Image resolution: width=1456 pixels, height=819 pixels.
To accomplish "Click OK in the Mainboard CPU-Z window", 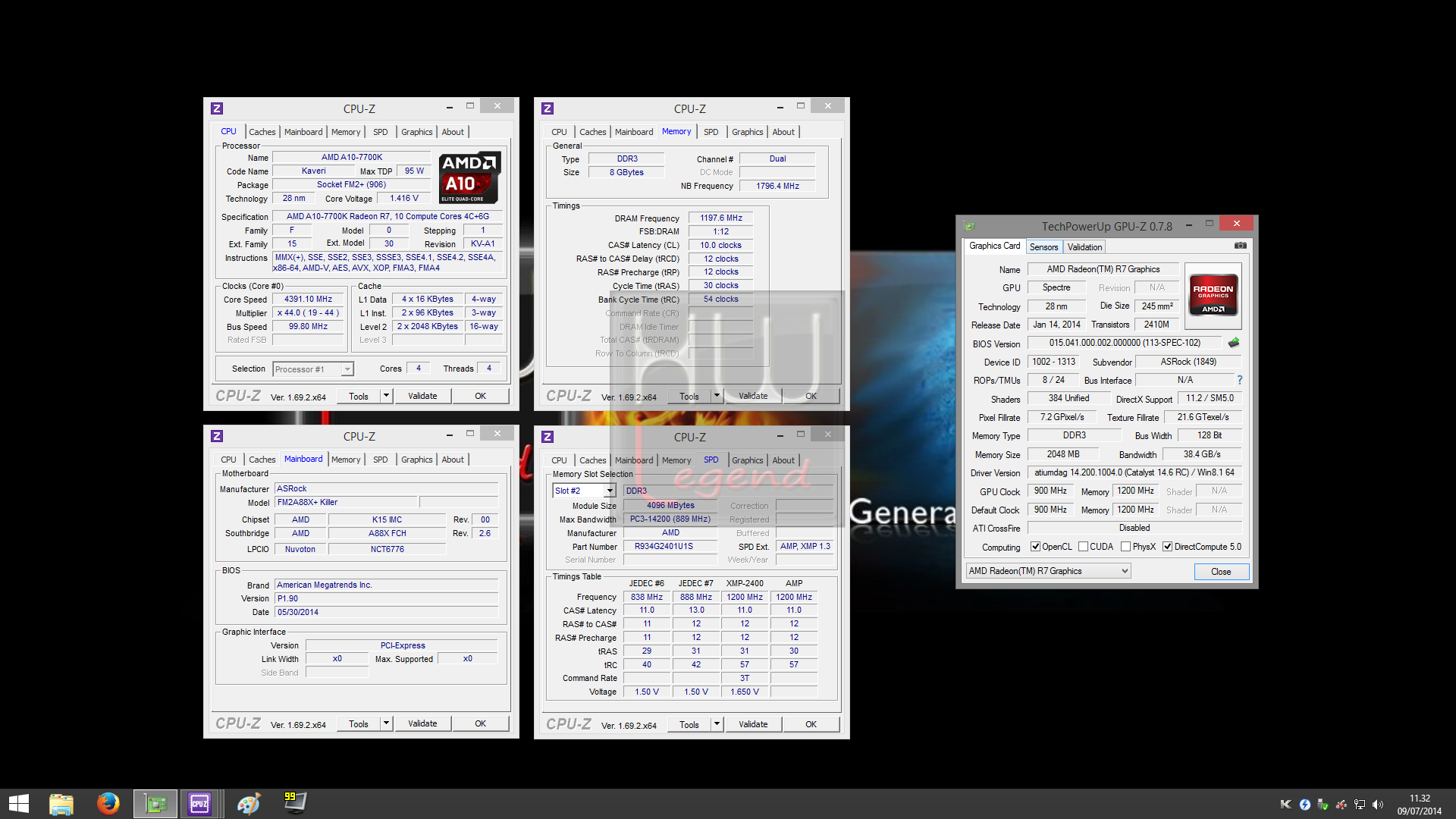I will pyautogui.click(x=480, y=723).
